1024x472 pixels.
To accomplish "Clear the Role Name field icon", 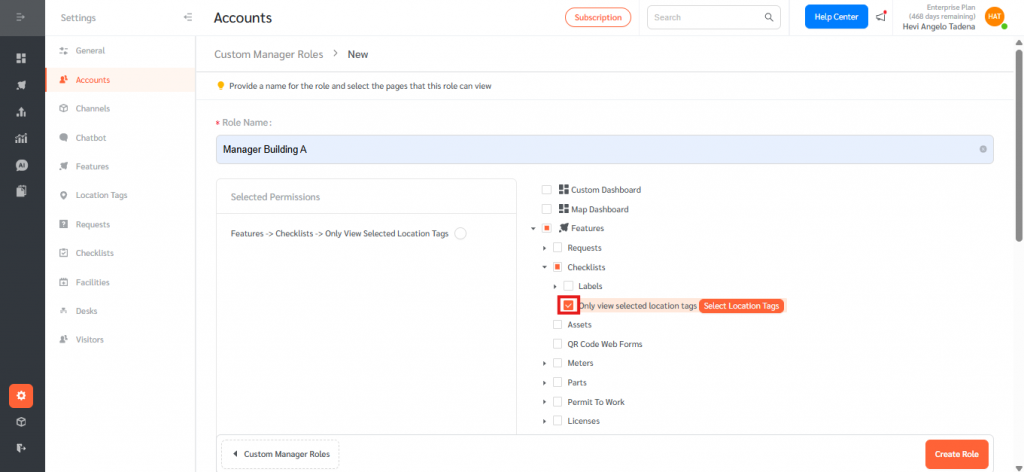I will [x=983, y=149].
